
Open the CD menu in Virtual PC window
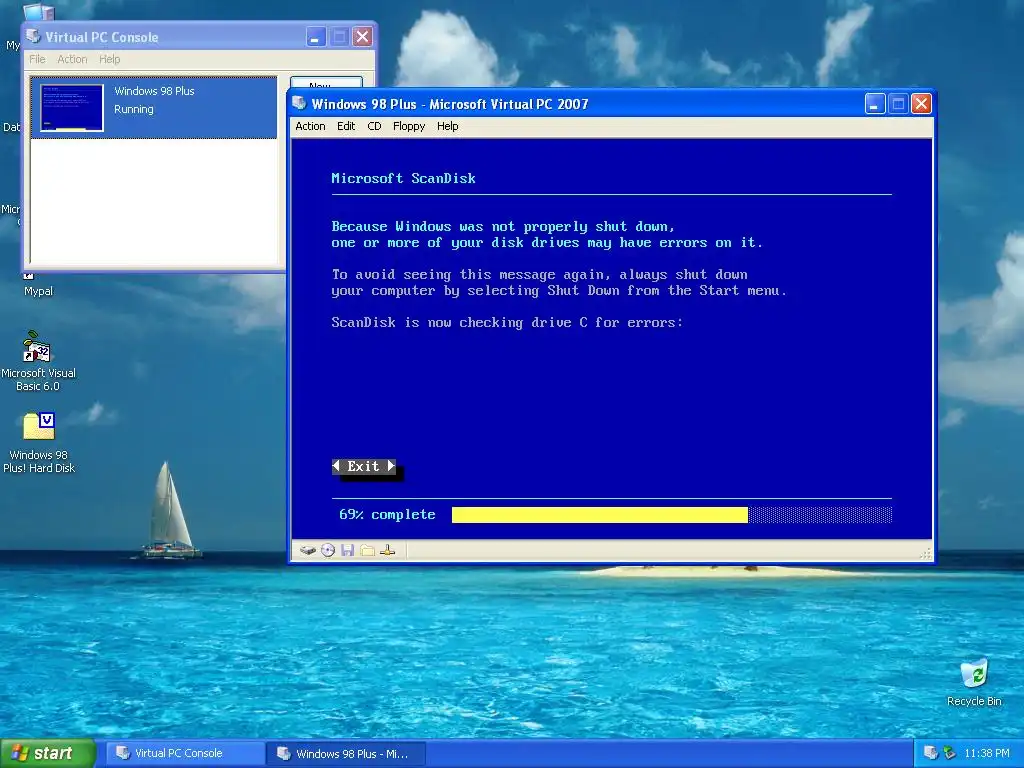click(374, 126)
